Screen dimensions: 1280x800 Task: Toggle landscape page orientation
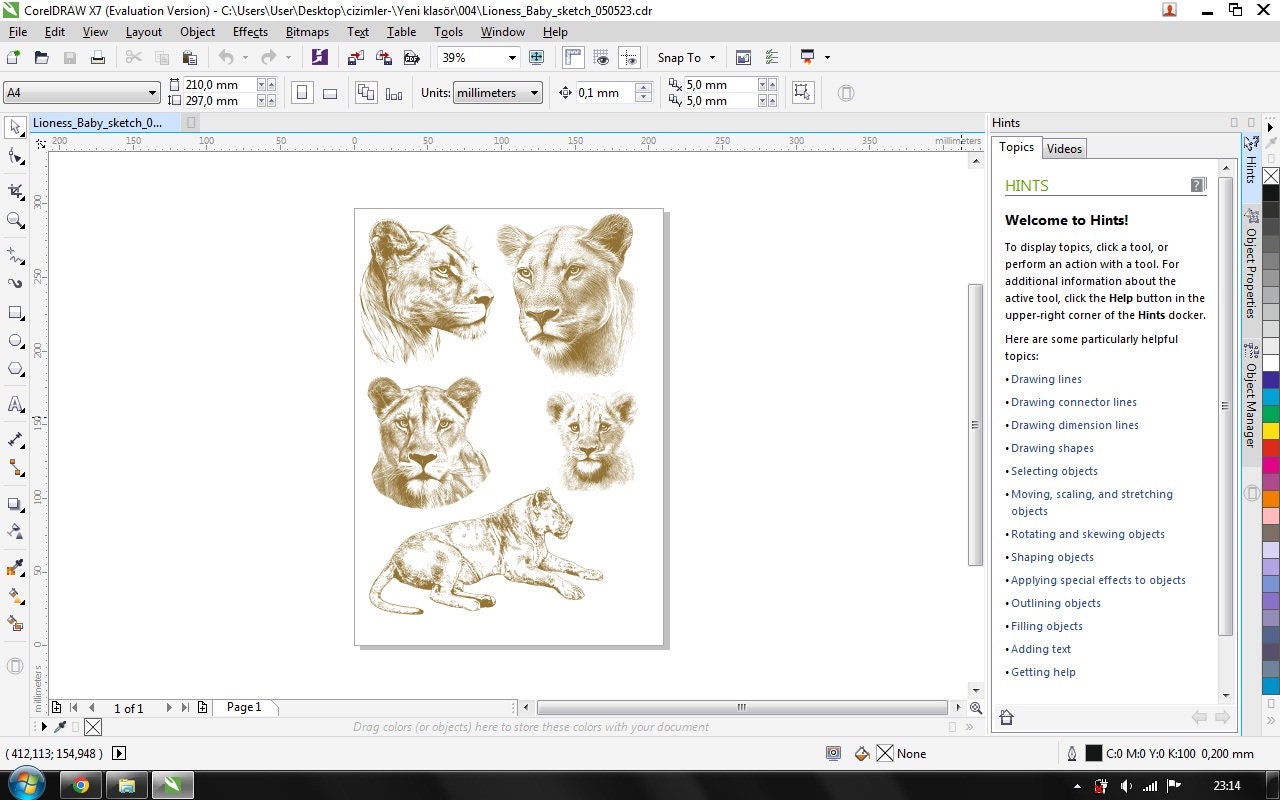click(x=330, y=92)
